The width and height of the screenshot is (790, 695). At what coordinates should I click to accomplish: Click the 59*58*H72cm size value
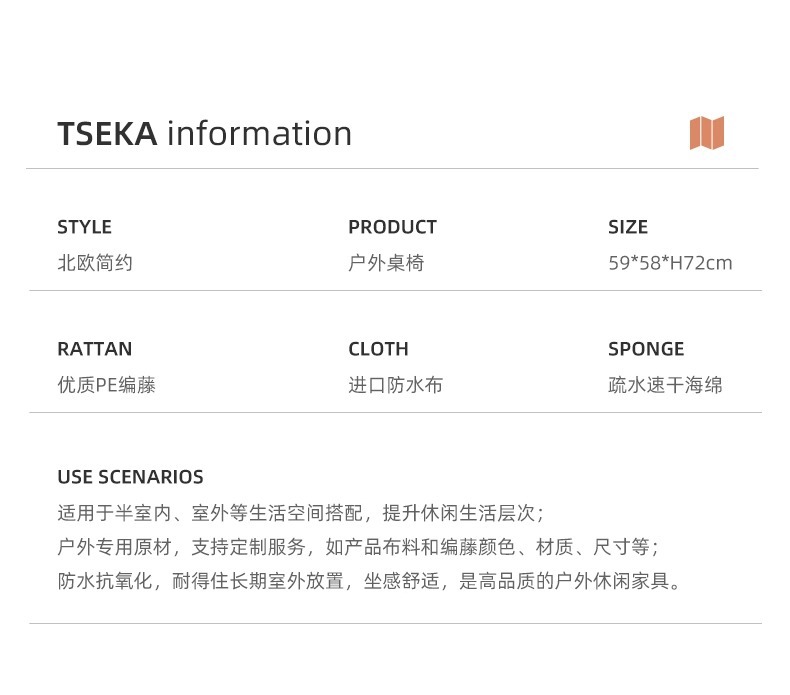click(x=670, y=263)
